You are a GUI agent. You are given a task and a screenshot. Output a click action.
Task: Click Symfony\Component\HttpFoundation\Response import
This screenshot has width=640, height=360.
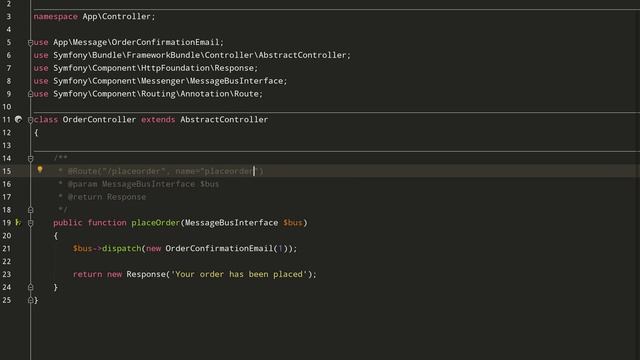(x=153, y=68)
